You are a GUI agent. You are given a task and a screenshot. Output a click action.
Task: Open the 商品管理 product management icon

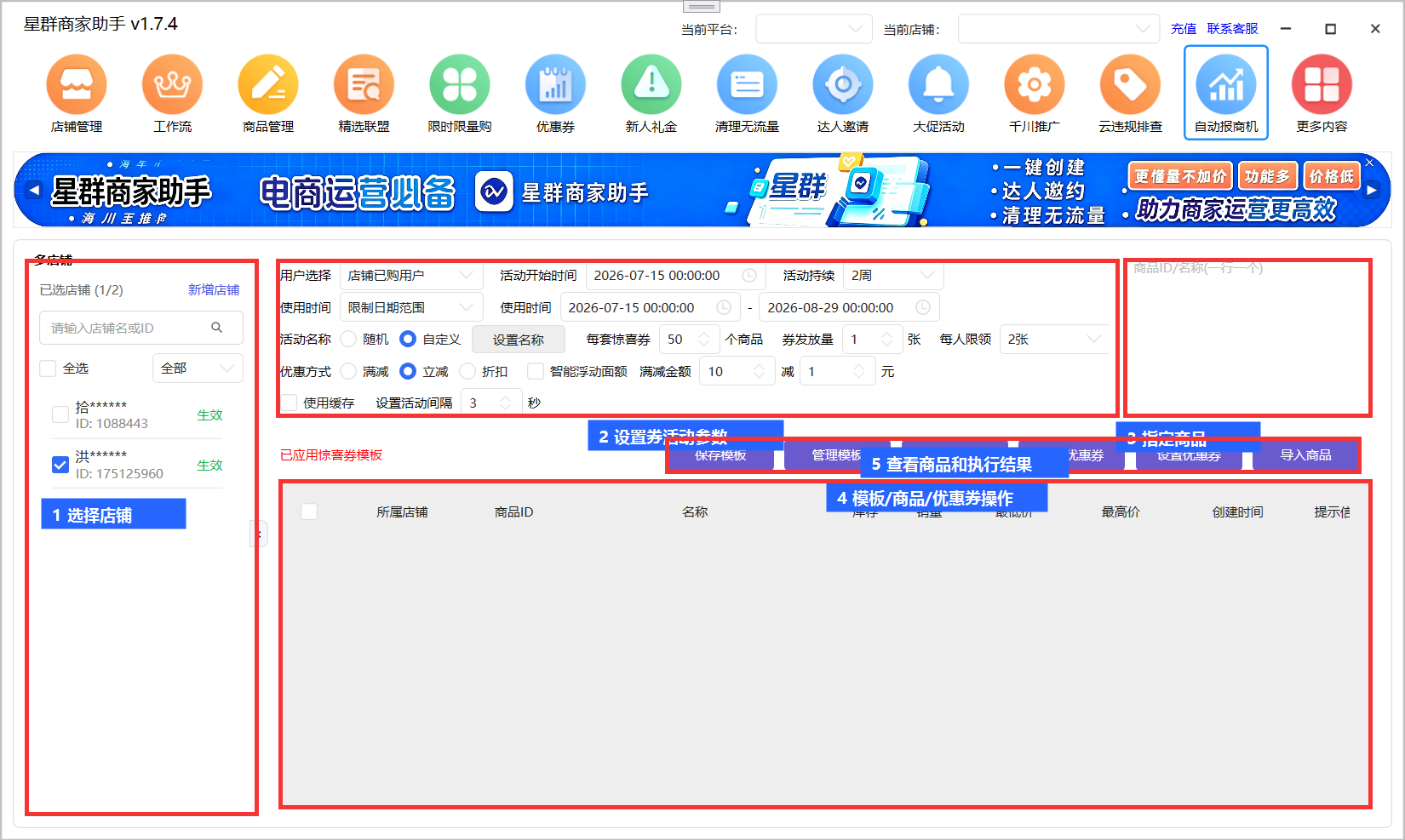(268, 85)
